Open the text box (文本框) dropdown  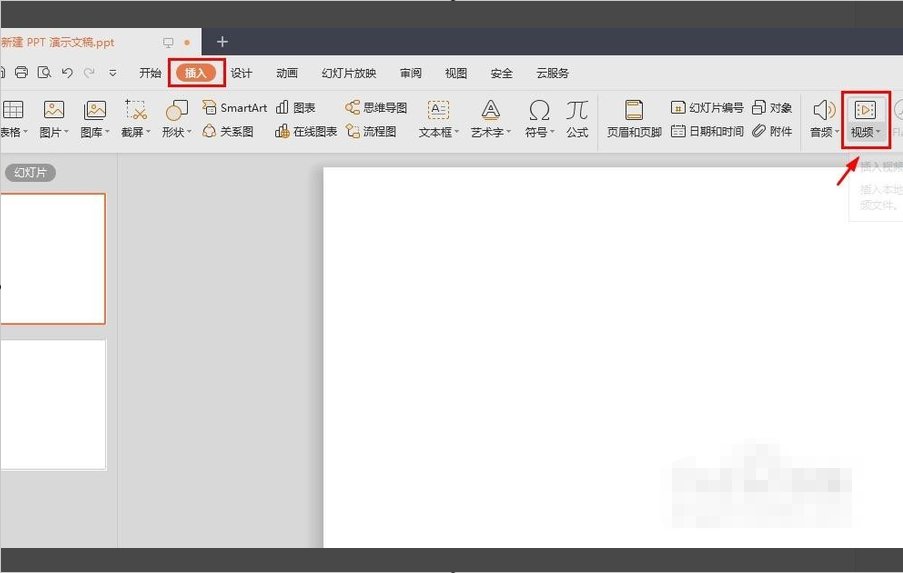pos(439,132)
